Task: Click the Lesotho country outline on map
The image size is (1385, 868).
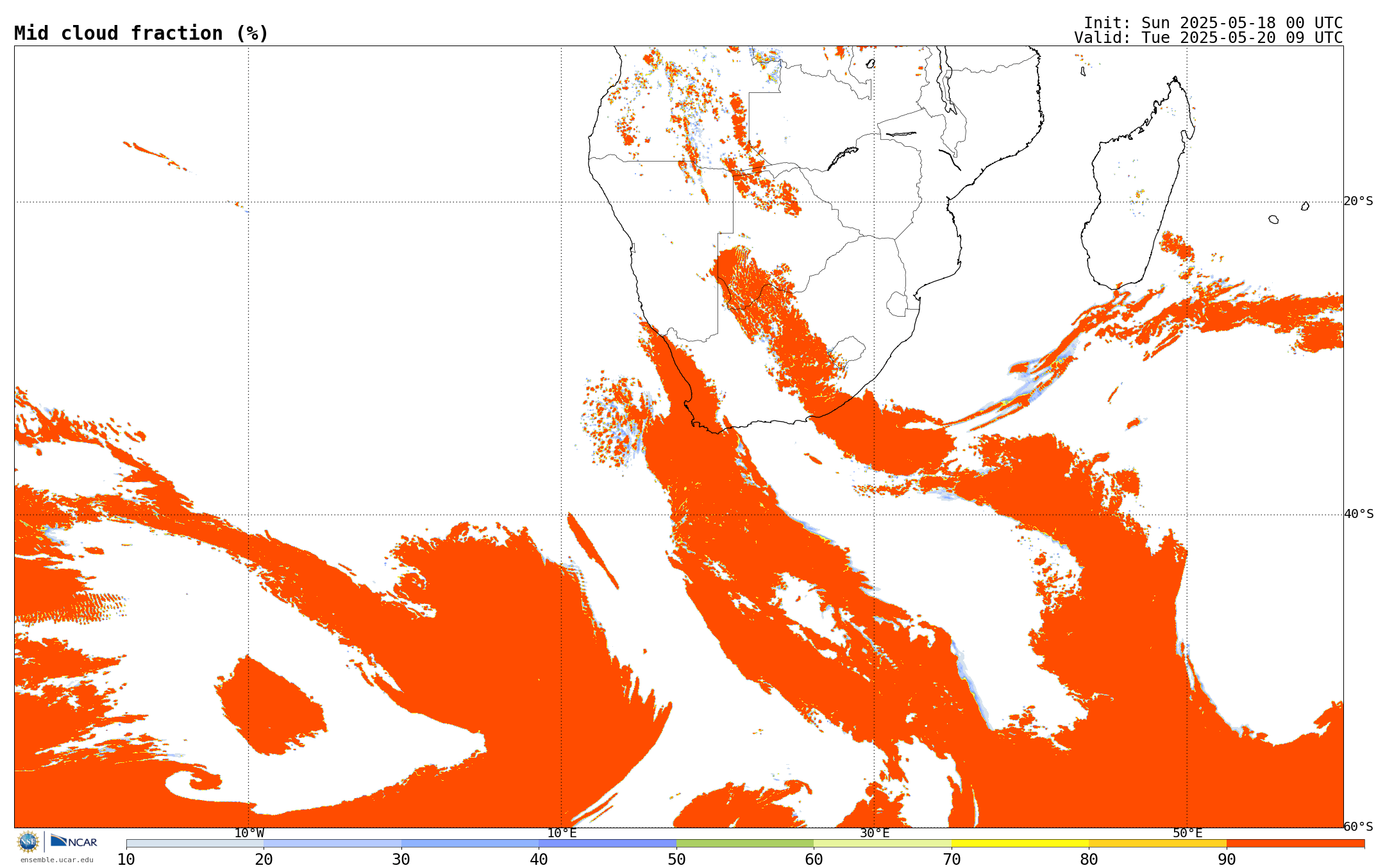Action: pyautogui.click(x=847, y=351)
